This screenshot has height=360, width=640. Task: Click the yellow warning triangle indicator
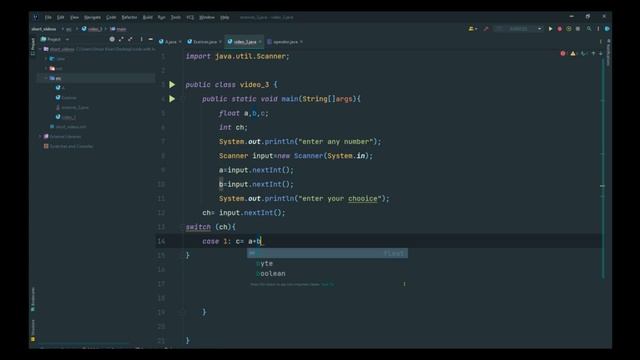pos(573,53)
